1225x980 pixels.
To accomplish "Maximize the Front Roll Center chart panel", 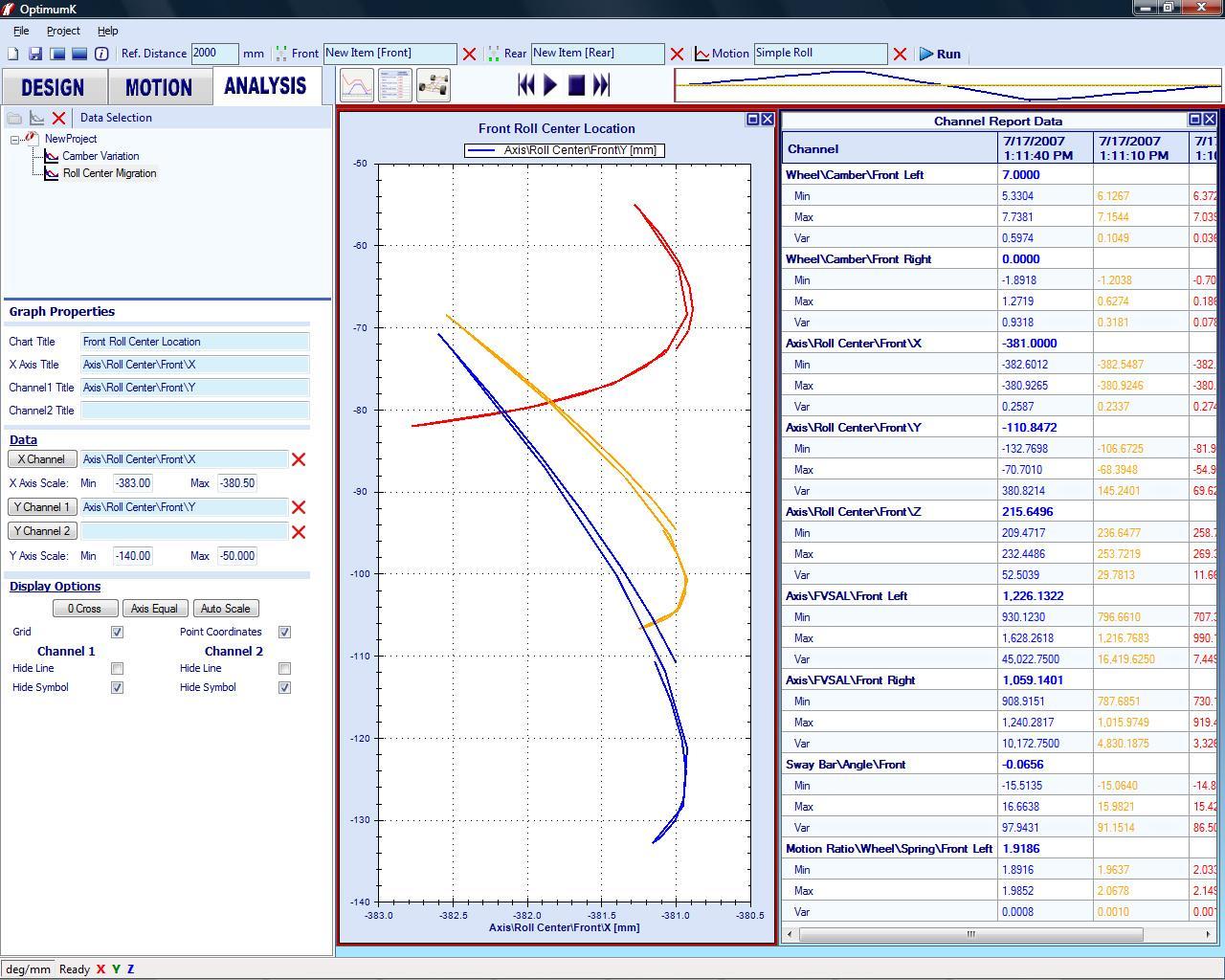I will 753,120.
